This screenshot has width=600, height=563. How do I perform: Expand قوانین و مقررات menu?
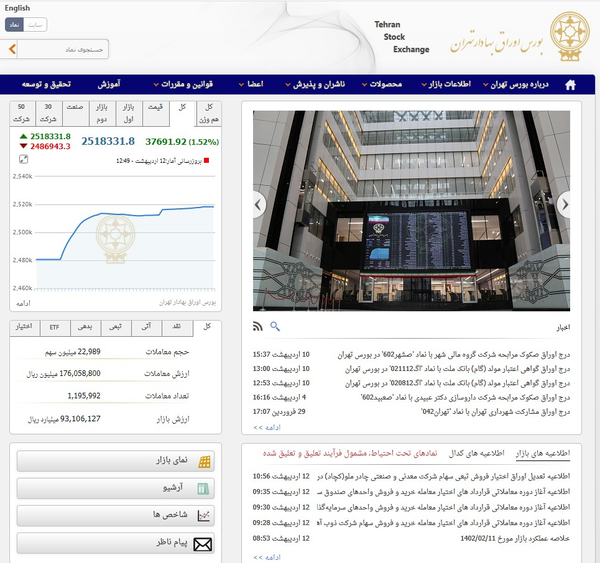pyautogui.click(x=183, y=84)
